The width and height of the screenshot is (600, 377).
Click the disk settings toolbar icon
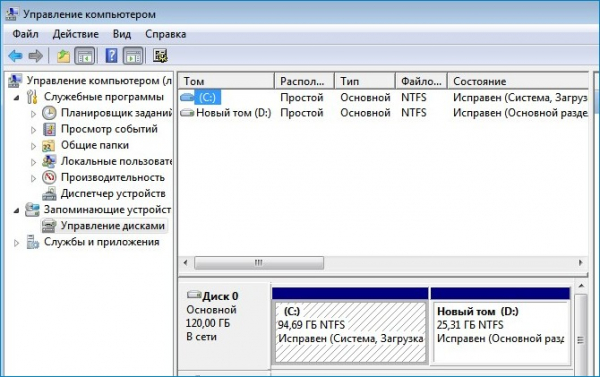pos(160,56)
